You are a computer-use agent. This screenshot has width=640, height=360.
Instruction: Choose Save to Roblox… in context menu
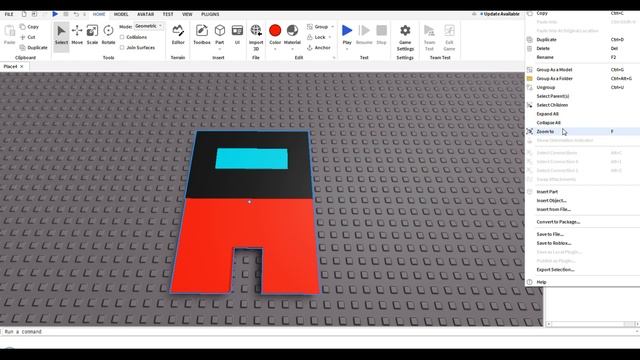582,243
